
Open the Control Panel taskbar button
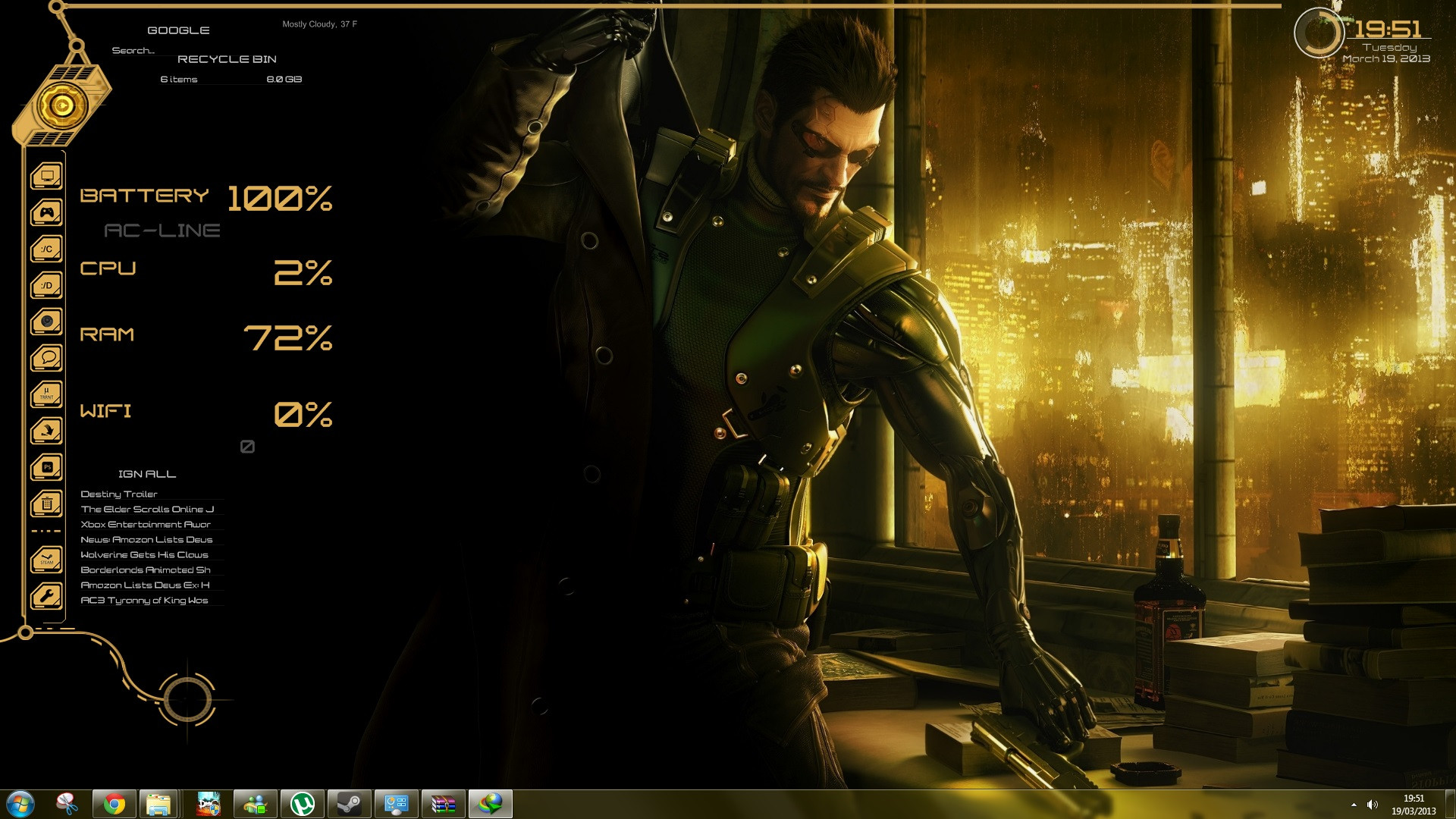pos(397,804)
